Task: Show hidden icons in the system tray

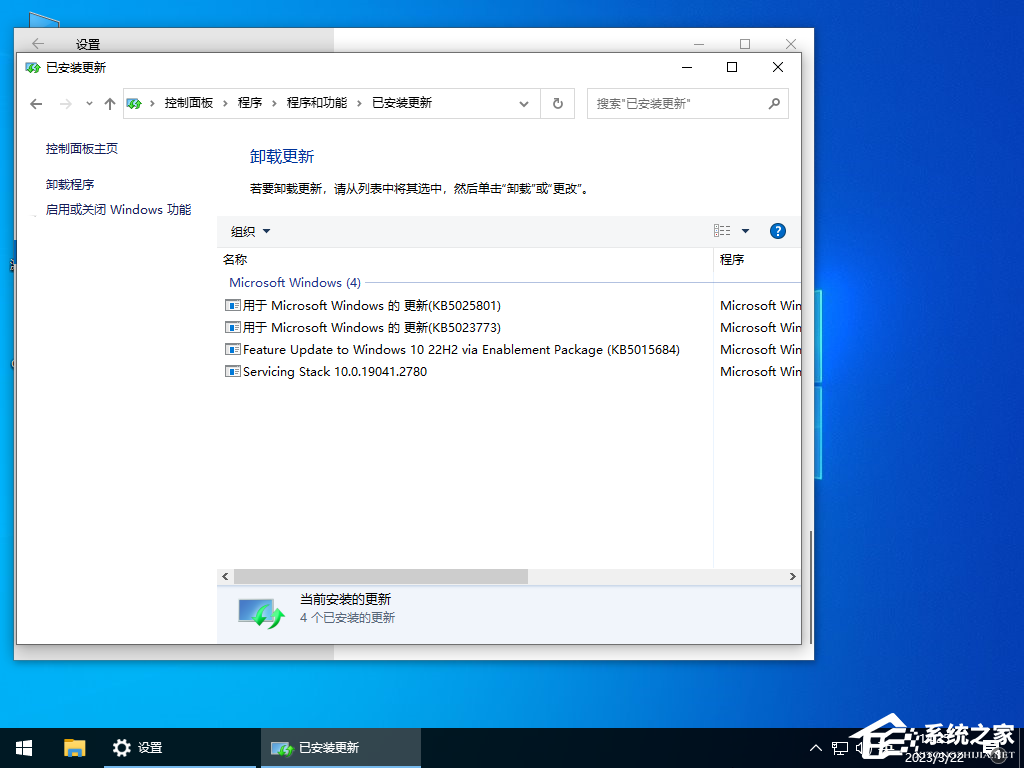Action: 815,747
